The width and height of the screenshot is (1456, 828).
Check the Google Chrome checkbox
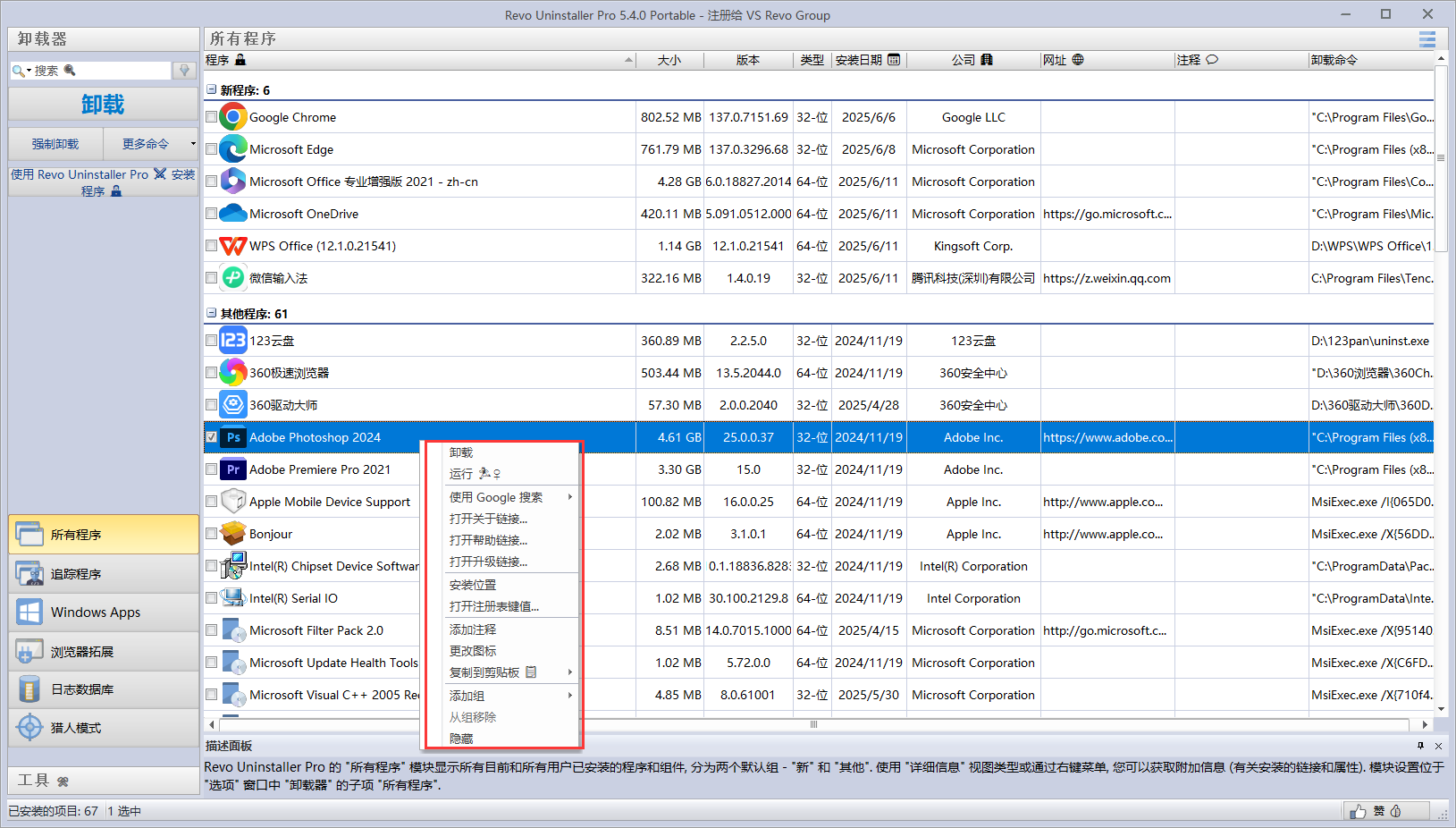212,117
